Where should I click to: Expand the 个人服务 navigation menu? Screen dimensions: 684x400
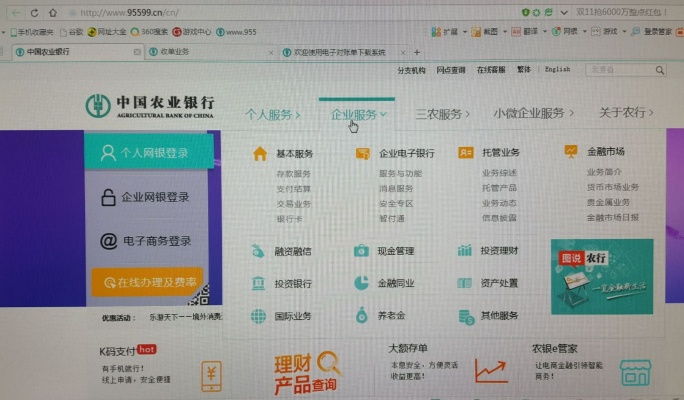273,115
